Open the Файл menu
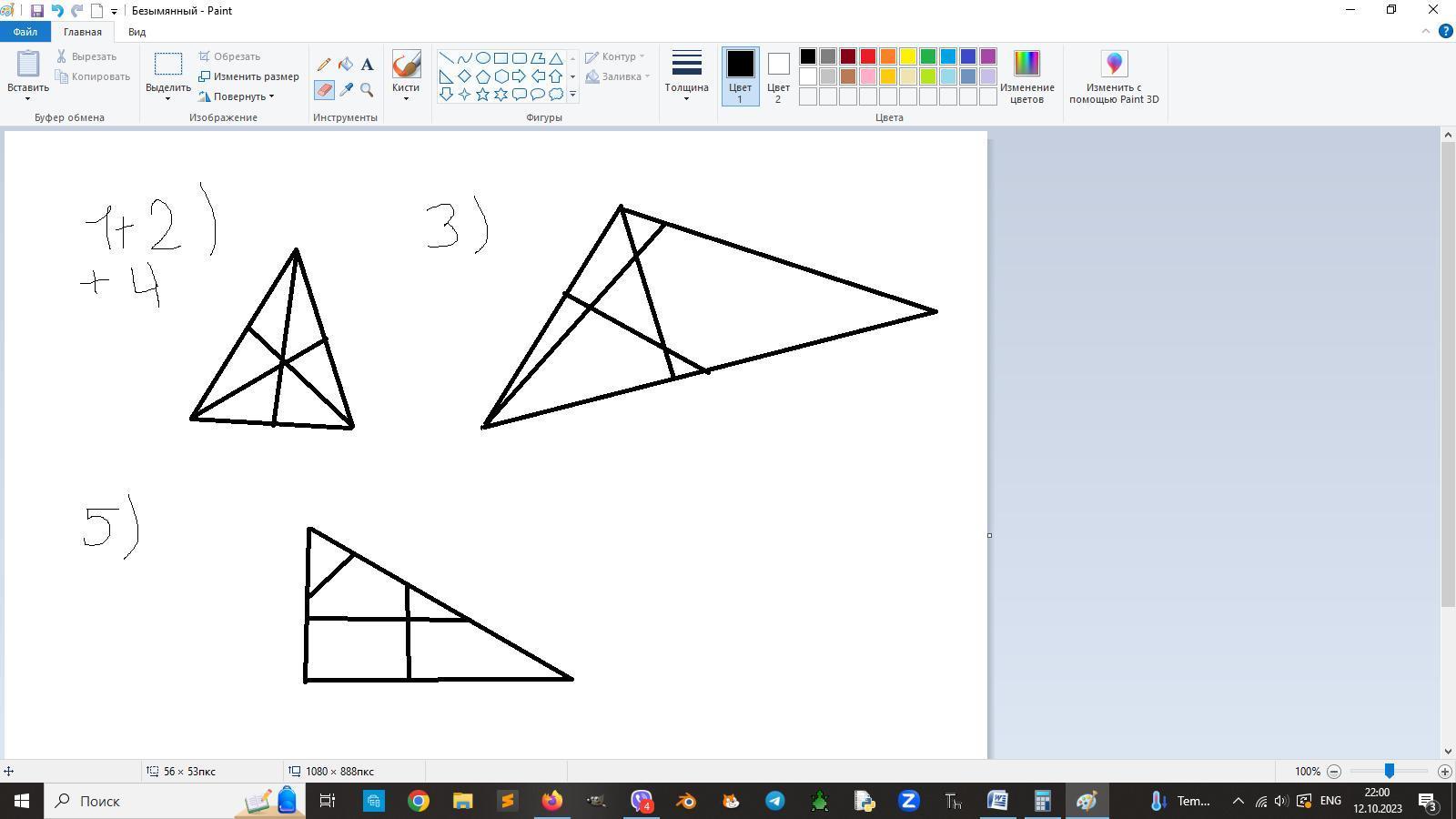This screenshot has height=819, width=1456. (x=25, y=32)
